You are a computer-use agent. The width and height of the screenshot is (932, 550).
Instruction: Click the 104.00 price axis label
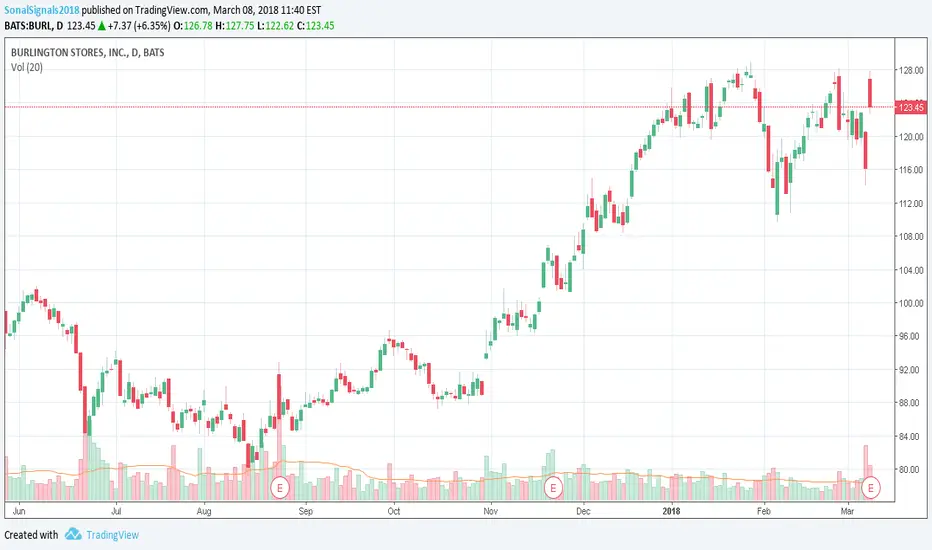(x=911, y=270)
